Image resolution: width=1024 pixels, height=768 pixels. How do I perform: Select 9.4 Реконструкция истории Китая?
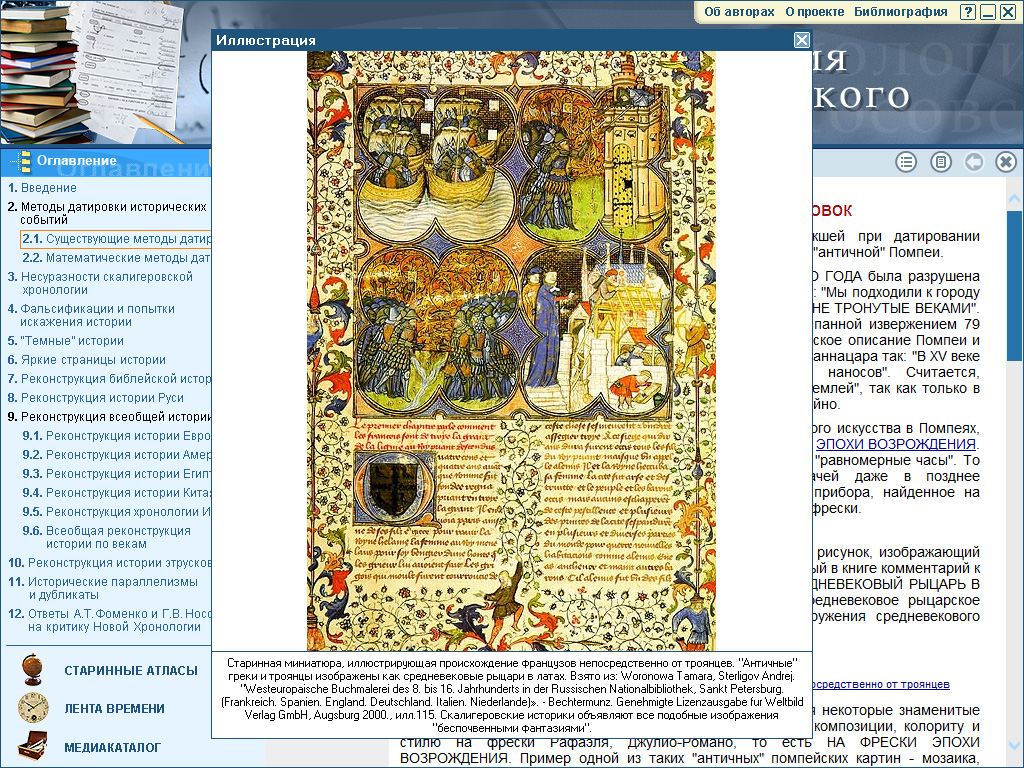(x=116, y=492)
